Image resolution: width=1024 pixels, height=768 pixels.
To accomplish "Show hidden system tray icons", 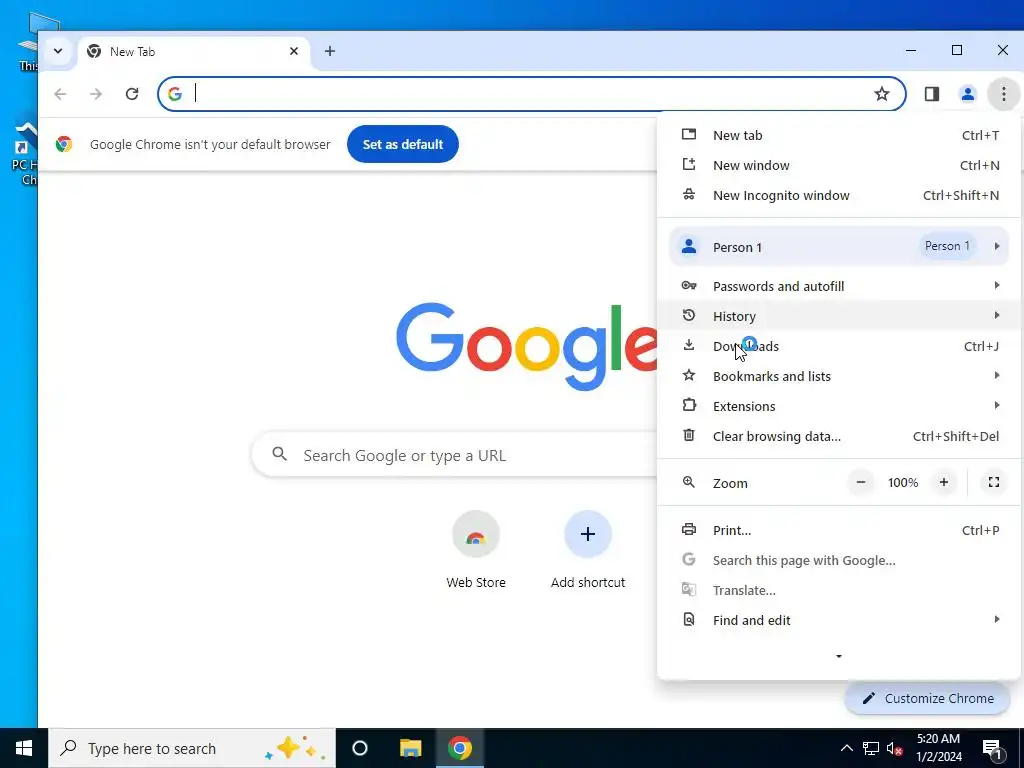I will (x=846, y=748).
